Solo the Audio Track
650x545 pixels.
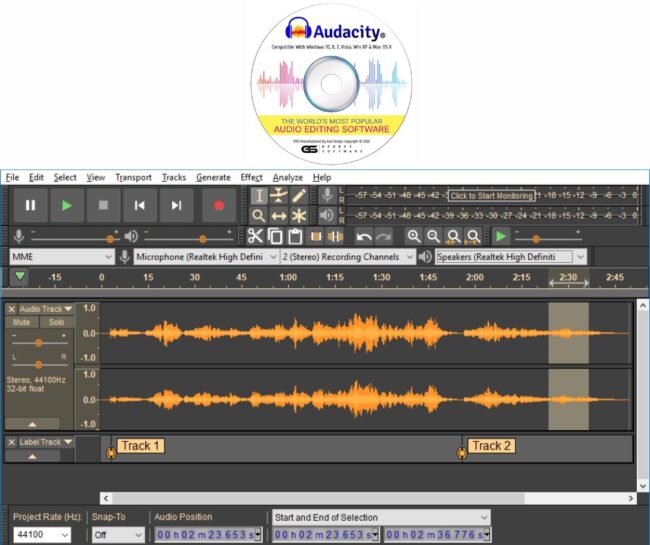coord(56,322)
